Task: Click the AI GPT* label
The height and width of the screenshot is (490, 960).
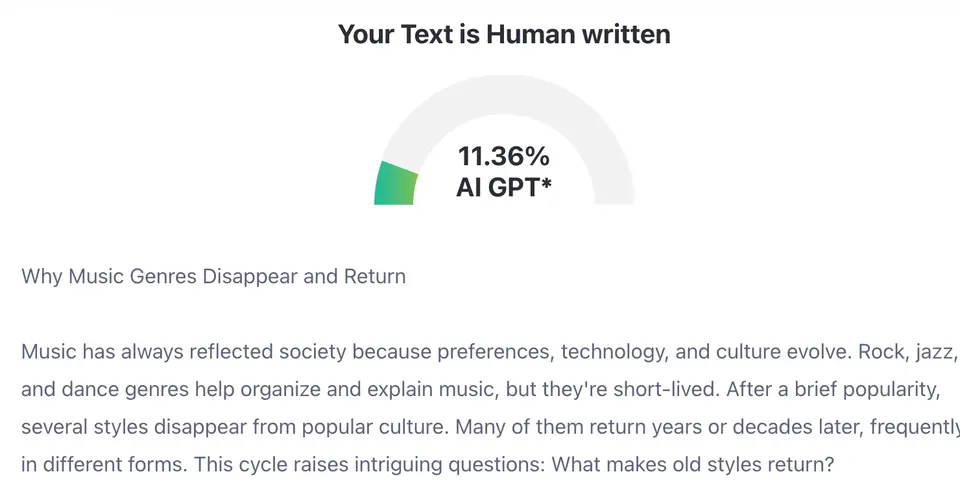Action: click(x=504, y=187)
